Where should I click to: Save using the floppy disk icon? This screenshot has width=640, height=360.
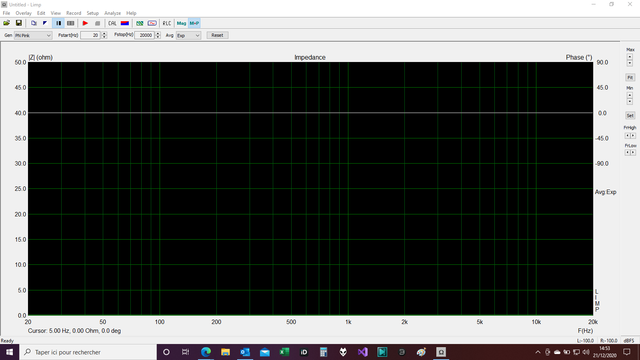point(19,23)
